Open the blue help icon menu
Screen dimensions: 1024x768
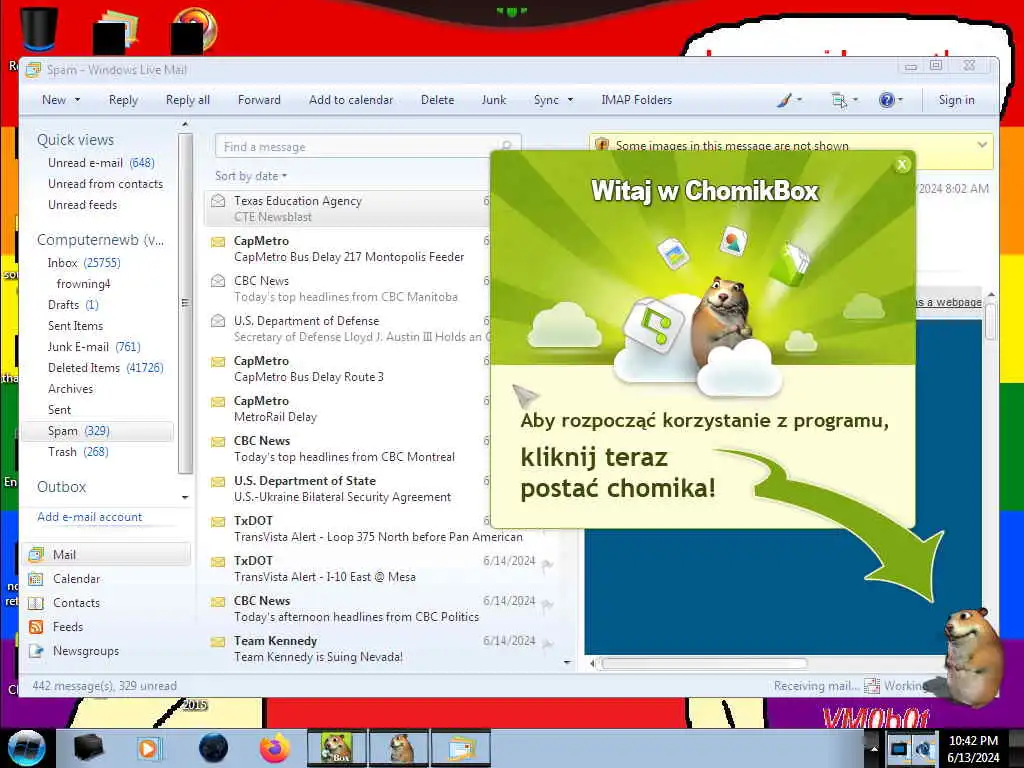pyautogui.click(x=886, y=100)
